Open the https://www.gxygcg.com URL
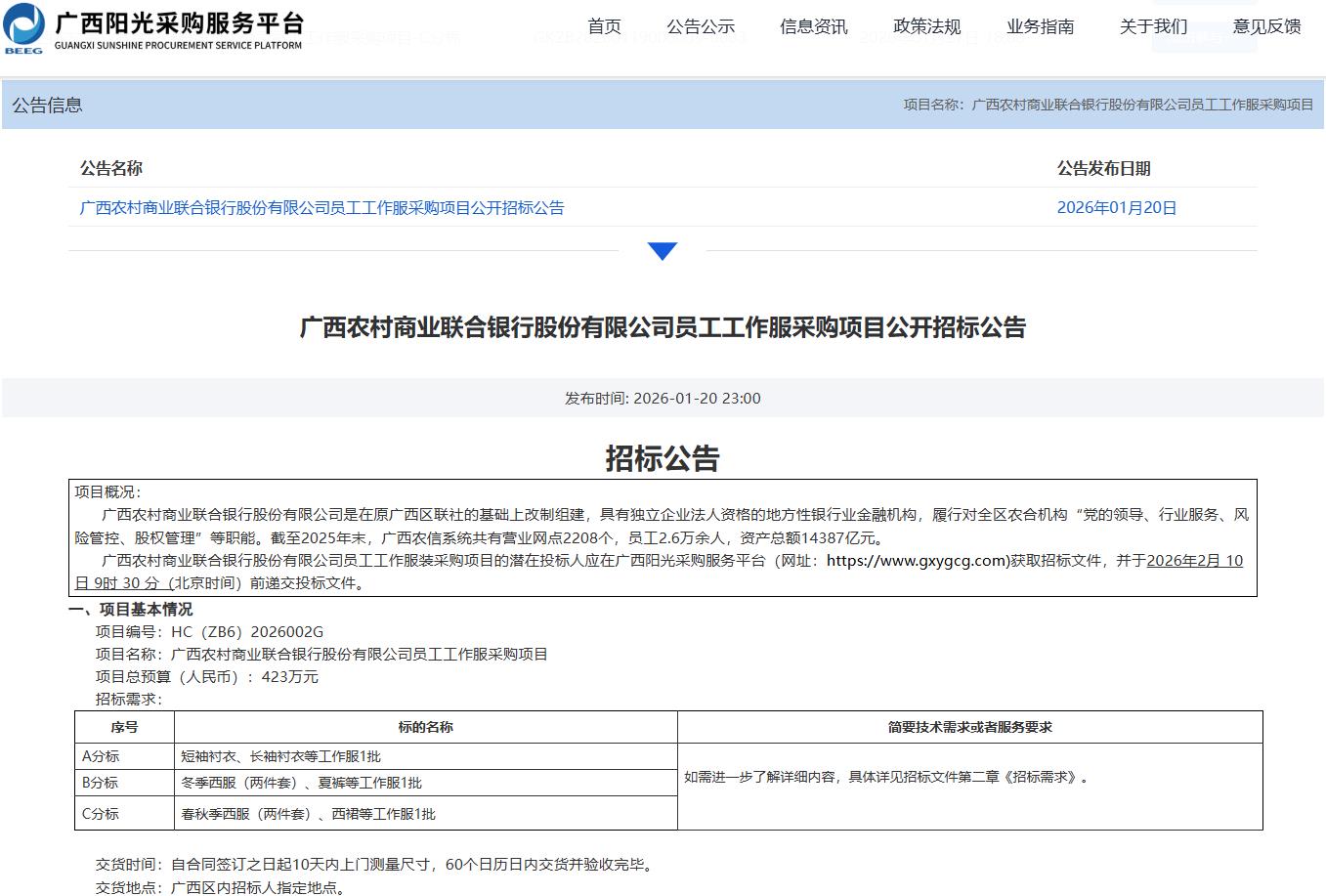 917,560
